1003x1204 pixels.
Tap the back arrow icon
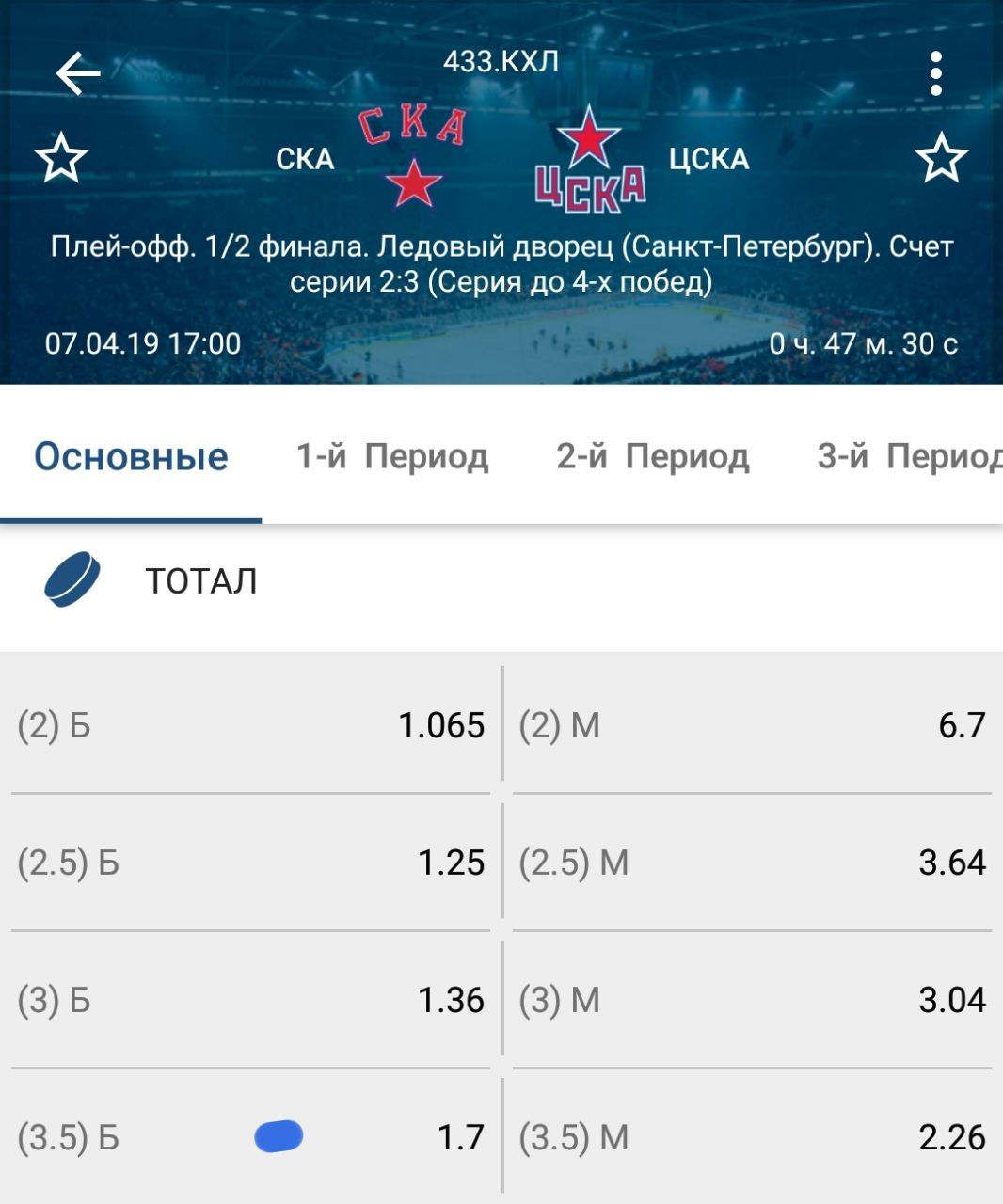(x=78, y=73)
